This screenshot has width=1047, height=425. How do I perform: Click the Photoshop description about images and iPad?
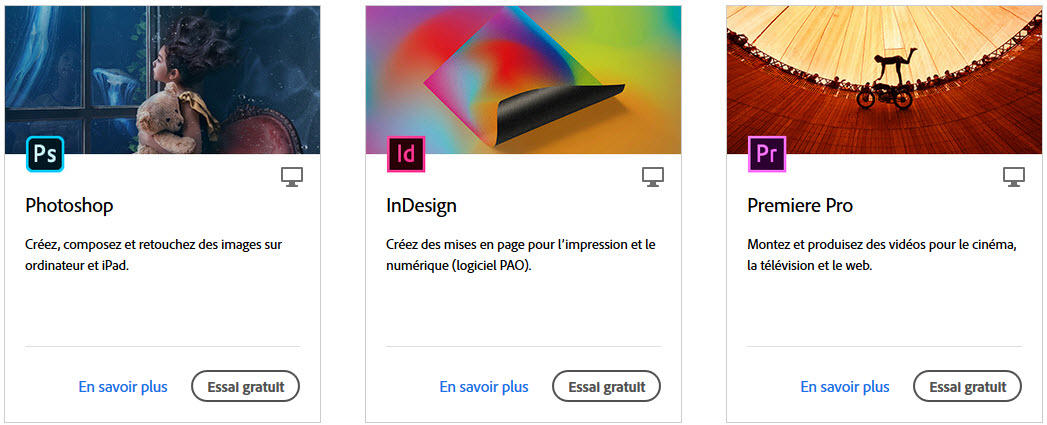pos(154,255)
